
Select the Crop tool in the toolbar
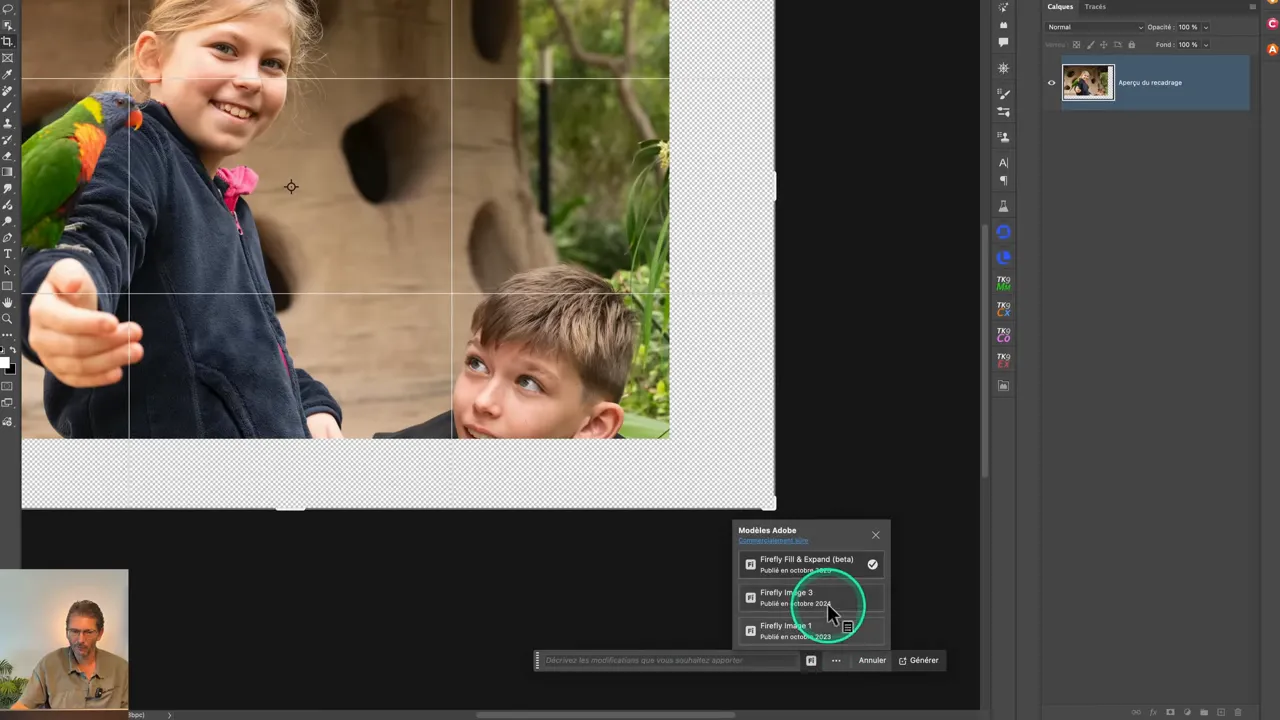[8, 41]
